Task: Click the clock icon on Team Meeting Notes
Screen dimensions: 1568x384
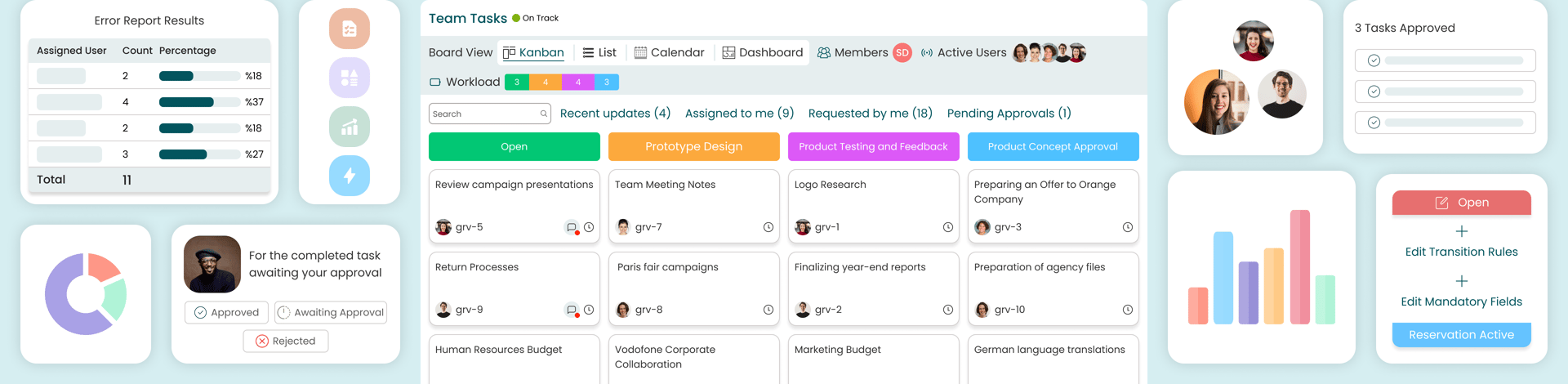Action: [x=768, y=227]
